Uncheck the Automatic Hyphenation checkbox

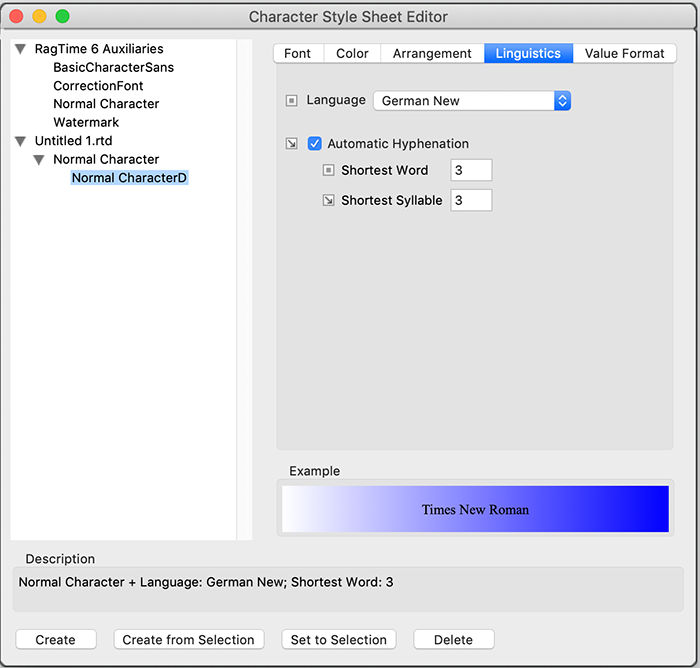point(315,144)
